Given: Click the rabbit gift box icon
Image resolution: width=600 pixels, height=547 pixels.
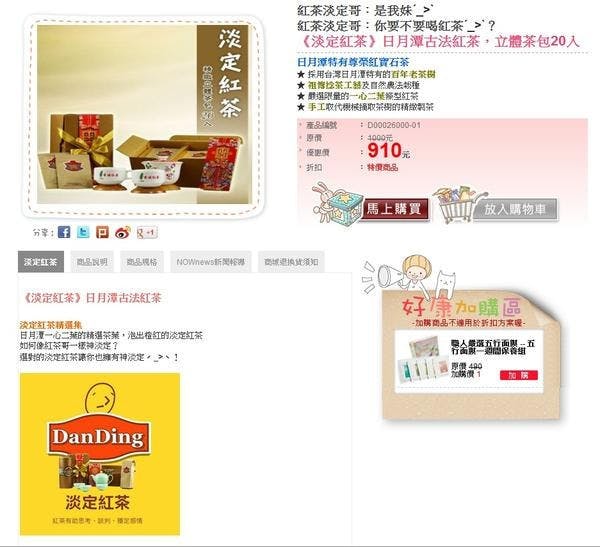Looking at the screenshot, I should pos(337,204).
